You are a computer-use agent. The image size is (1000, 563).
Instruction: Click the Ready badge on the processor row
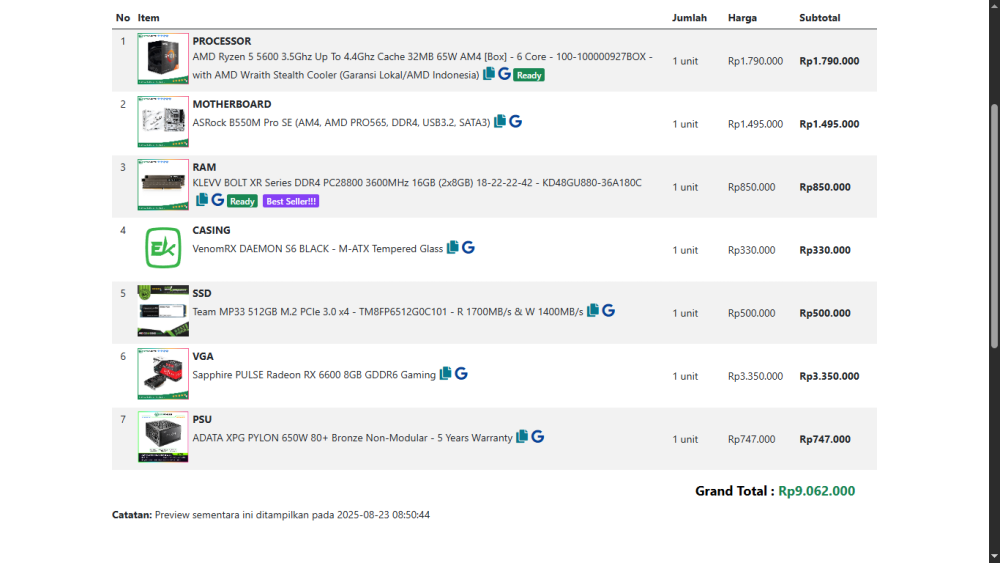pyautogui.click(x=529, y=75)
